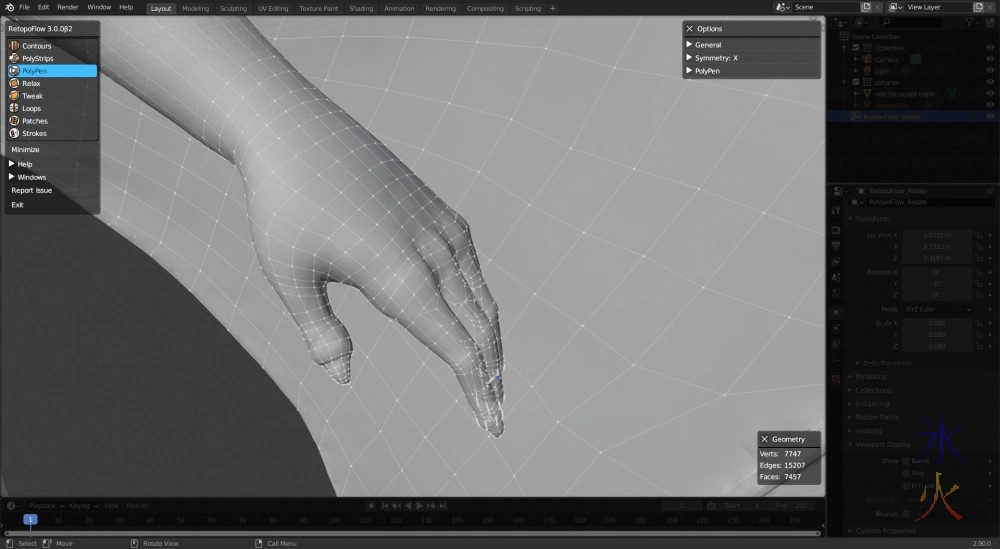Open the Render menu

coord(68,7)
